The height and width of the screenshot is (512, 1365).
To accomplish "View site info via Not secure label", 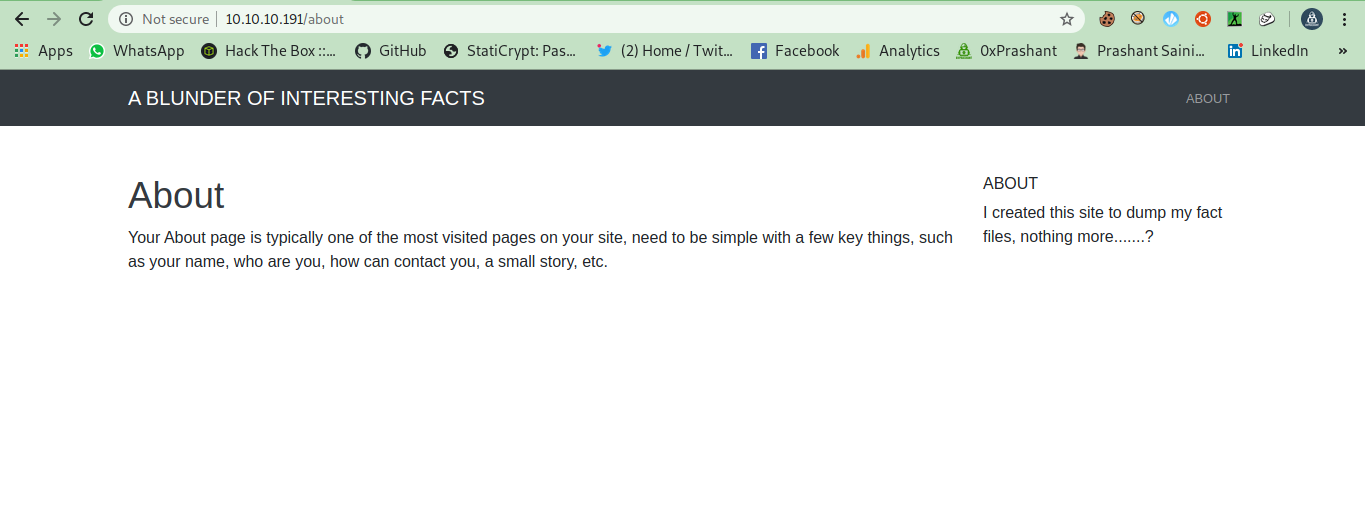I will (x=165, y=19).
